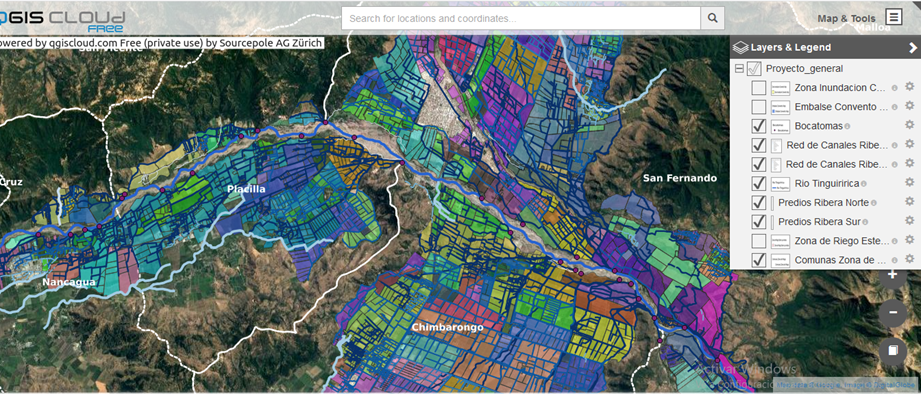
Task: Click the round copy button below zoom controls
Action: click(893, 351)
